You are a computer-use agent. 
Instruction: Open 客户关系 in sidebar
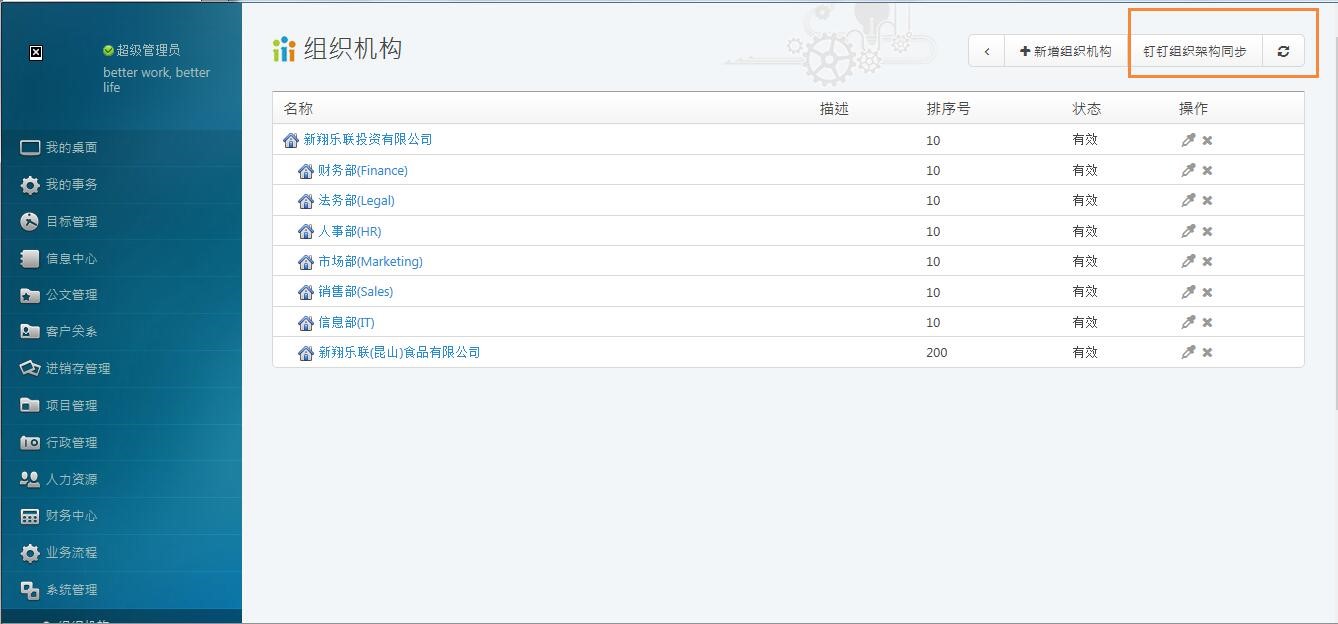[121, 331]
